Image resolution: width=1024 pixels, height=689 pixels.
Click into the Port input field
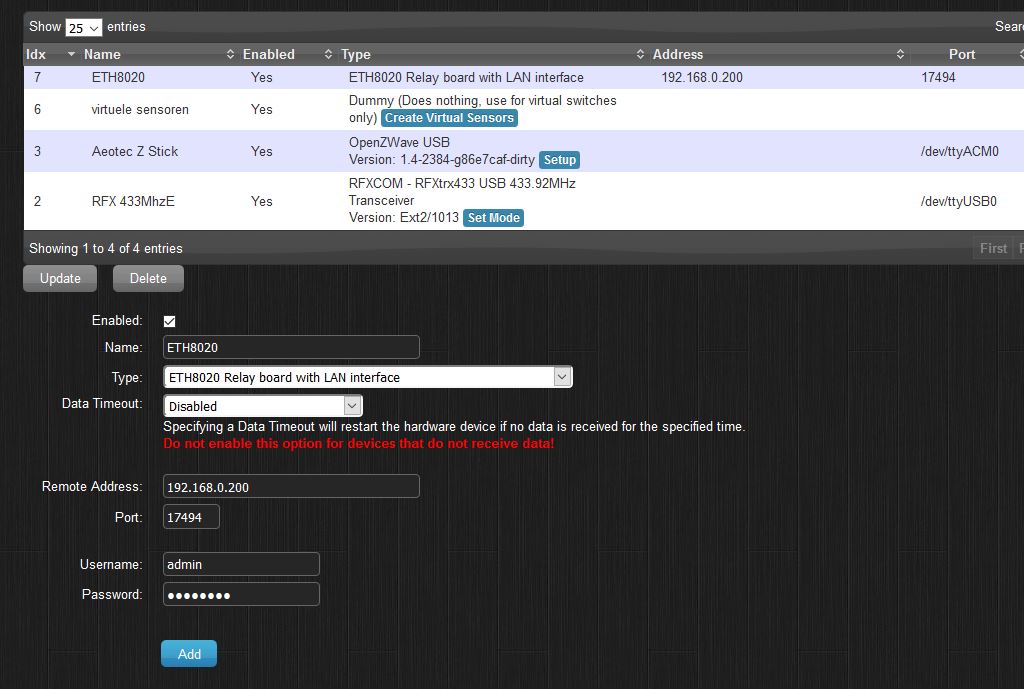point(191,517)
